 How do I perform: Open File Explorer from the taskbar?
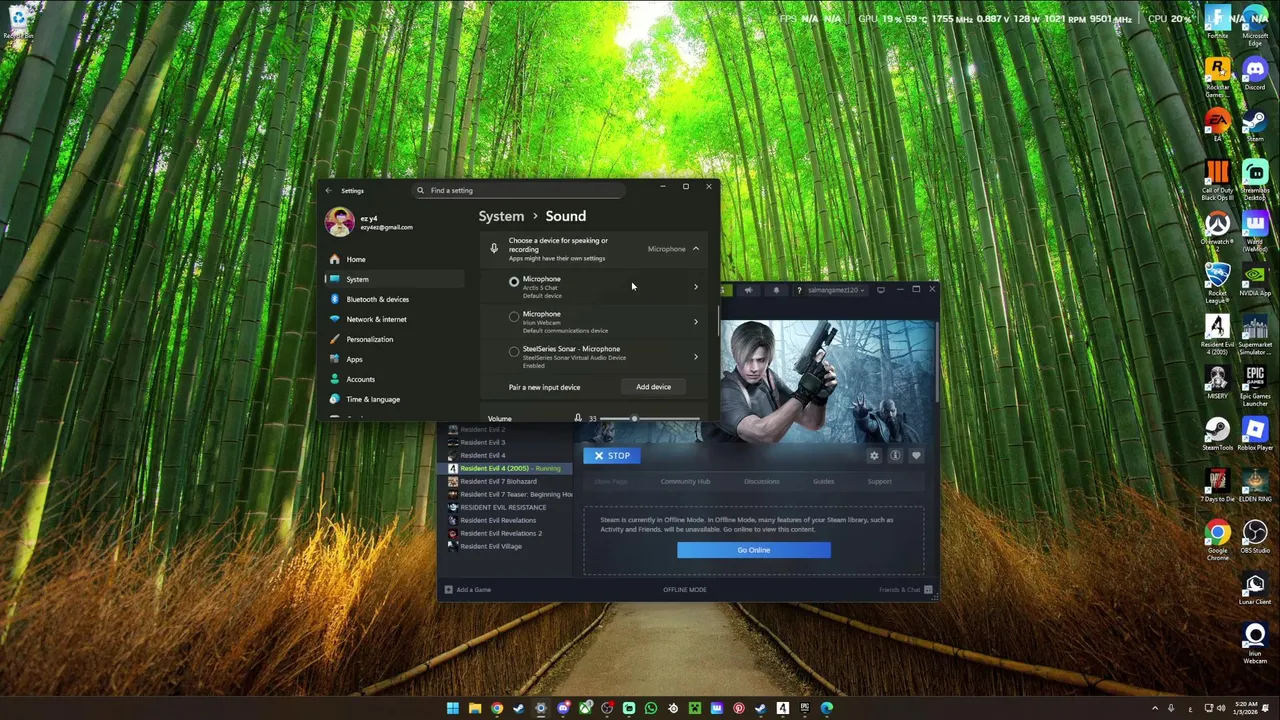[x=475, y=709]
